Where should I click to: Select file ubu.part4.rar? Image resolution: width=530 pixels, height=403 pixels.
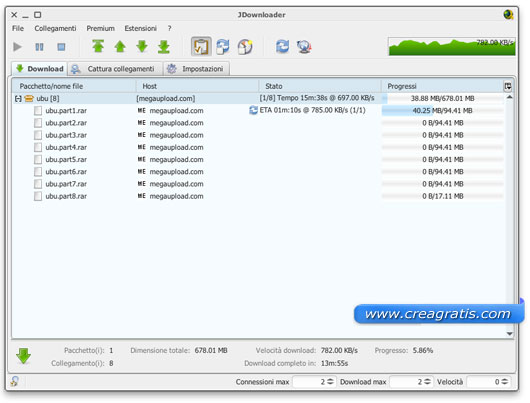(x=66, y=147)
